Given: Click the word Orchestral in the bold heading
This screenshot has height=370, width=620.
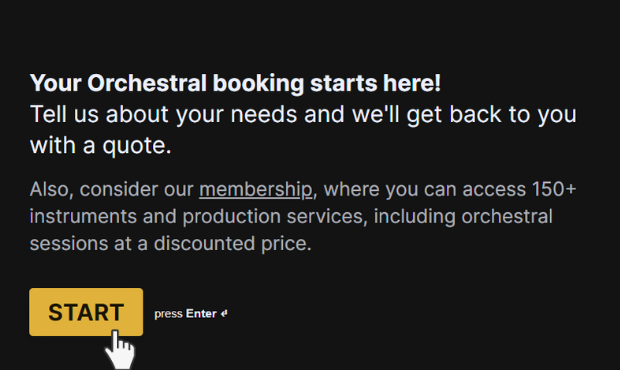Looking at the screenshot, I should [x=147, y=83].
